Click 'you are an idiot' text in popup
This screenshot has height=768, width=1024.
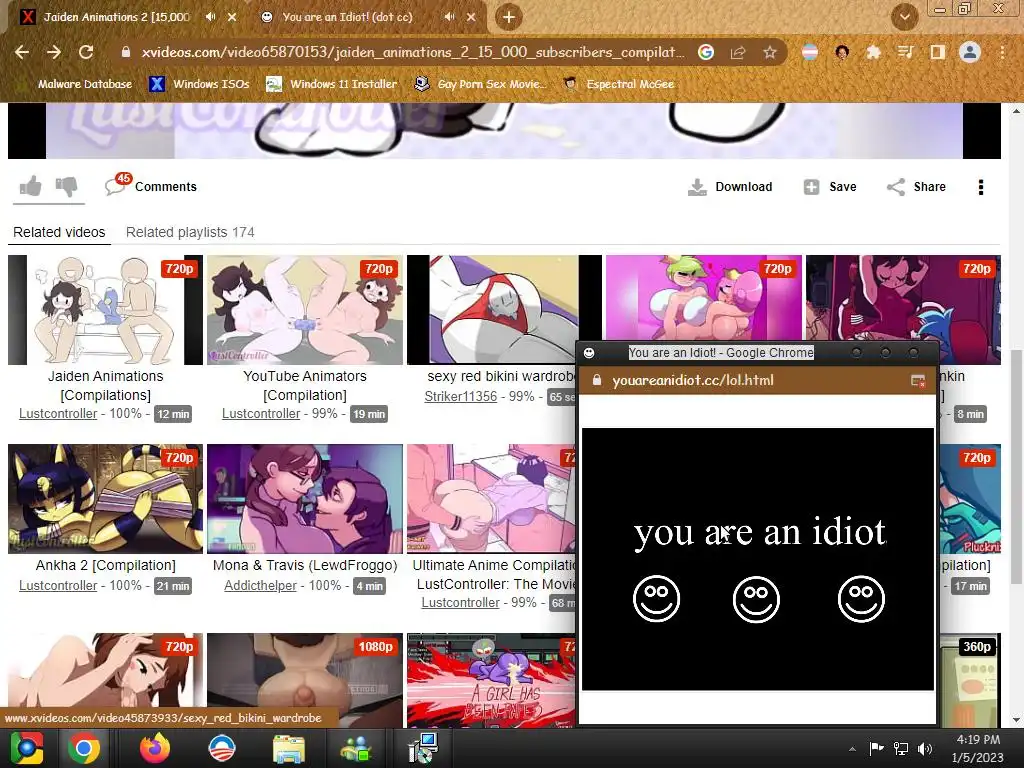tap(760, 532)
